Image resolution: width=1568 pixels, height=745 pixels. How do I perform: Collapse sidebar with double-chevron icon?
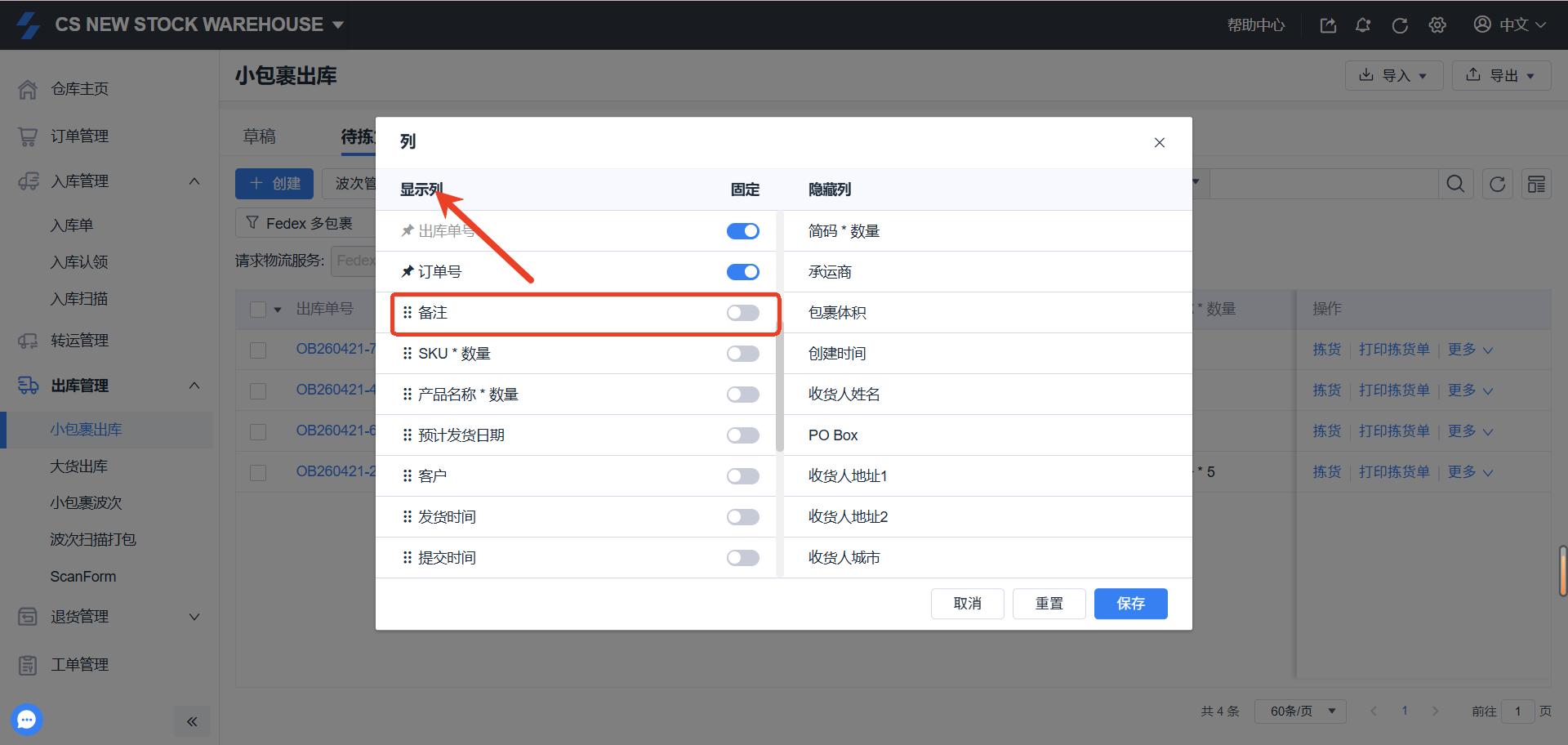(x=192, y=721)
